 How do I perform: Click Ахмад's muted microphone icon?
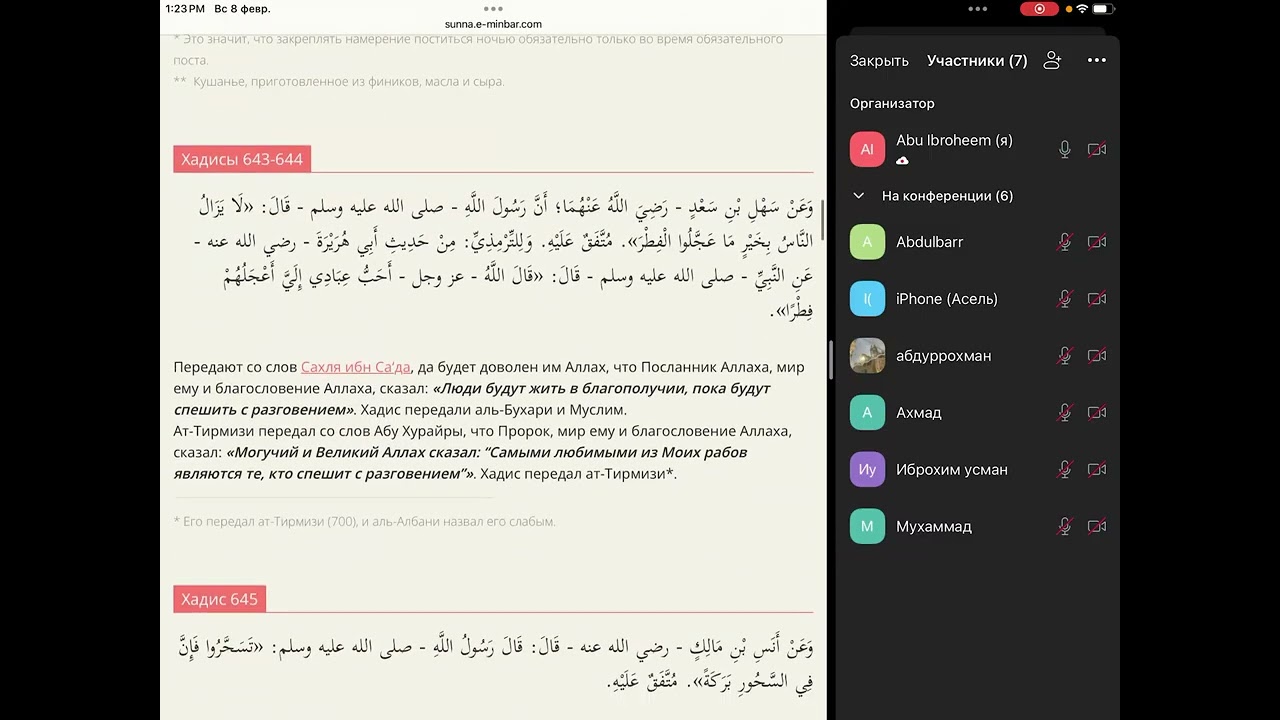1065,413
